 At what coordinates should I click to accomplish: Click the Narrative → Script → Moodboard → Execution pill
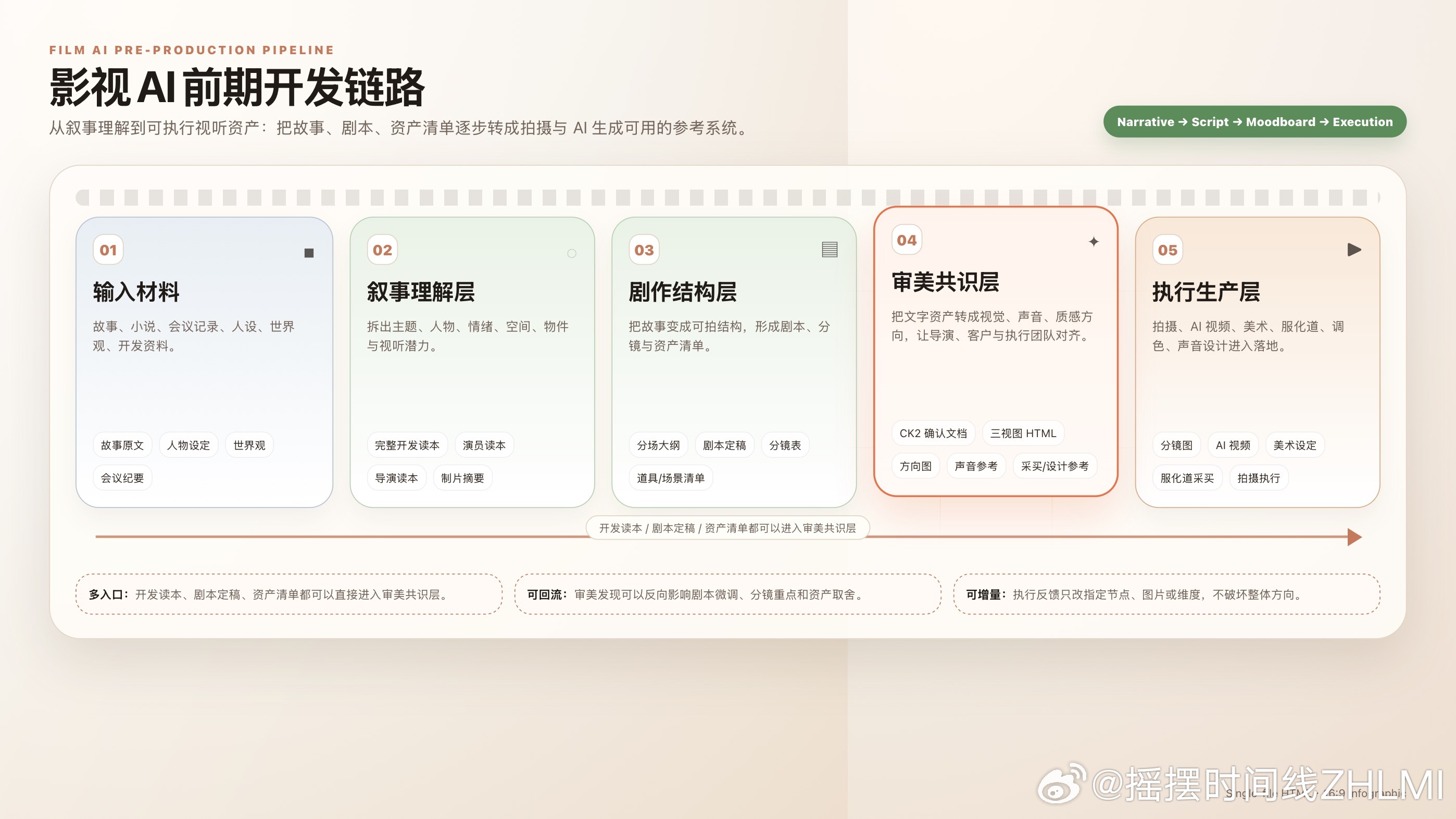click(1255, 121)
